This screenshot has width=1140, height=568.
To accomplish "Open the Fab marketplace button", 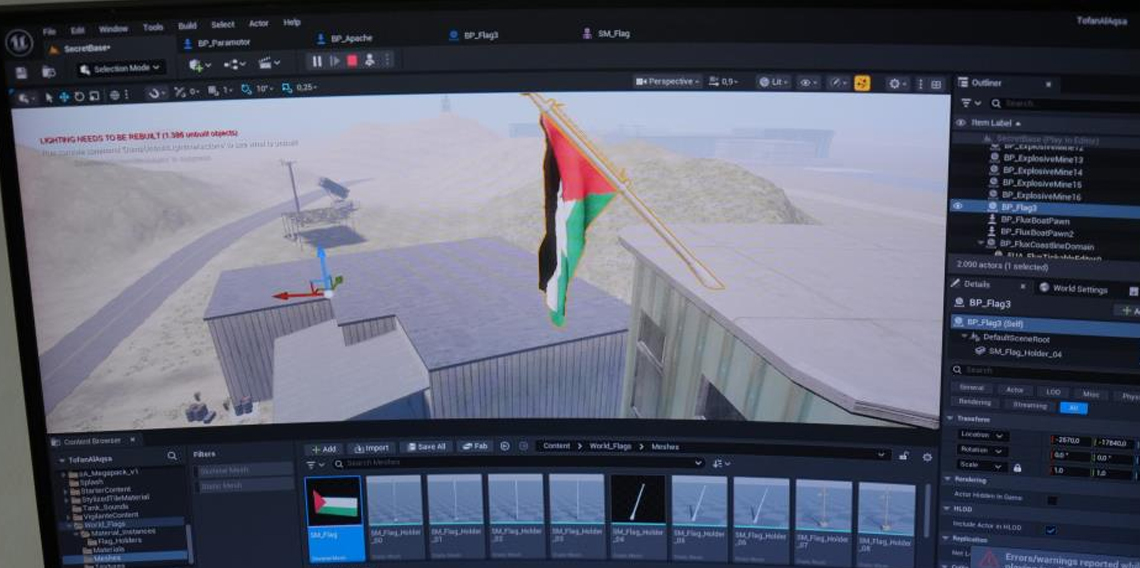I will click(x=475, y=446).
